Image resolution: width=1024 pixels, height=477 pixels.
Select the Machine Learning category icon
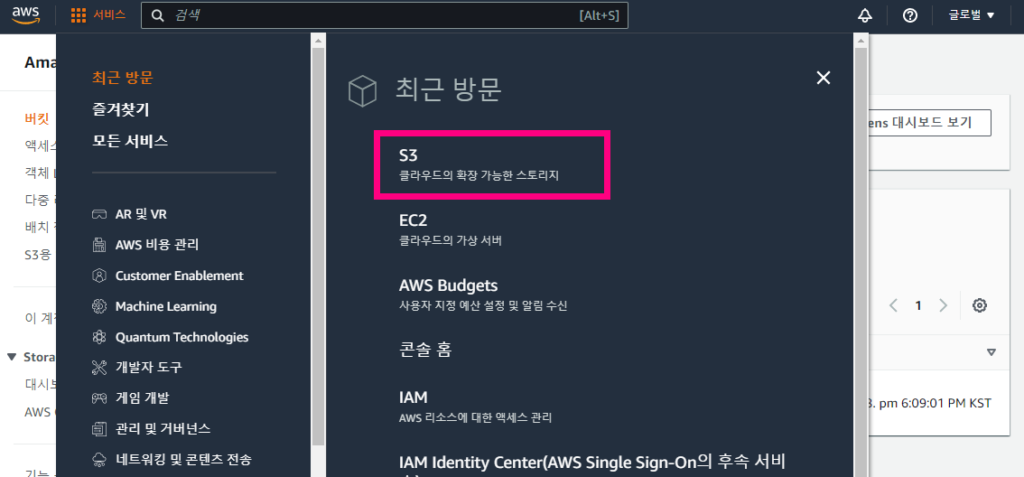click(99, 306)
